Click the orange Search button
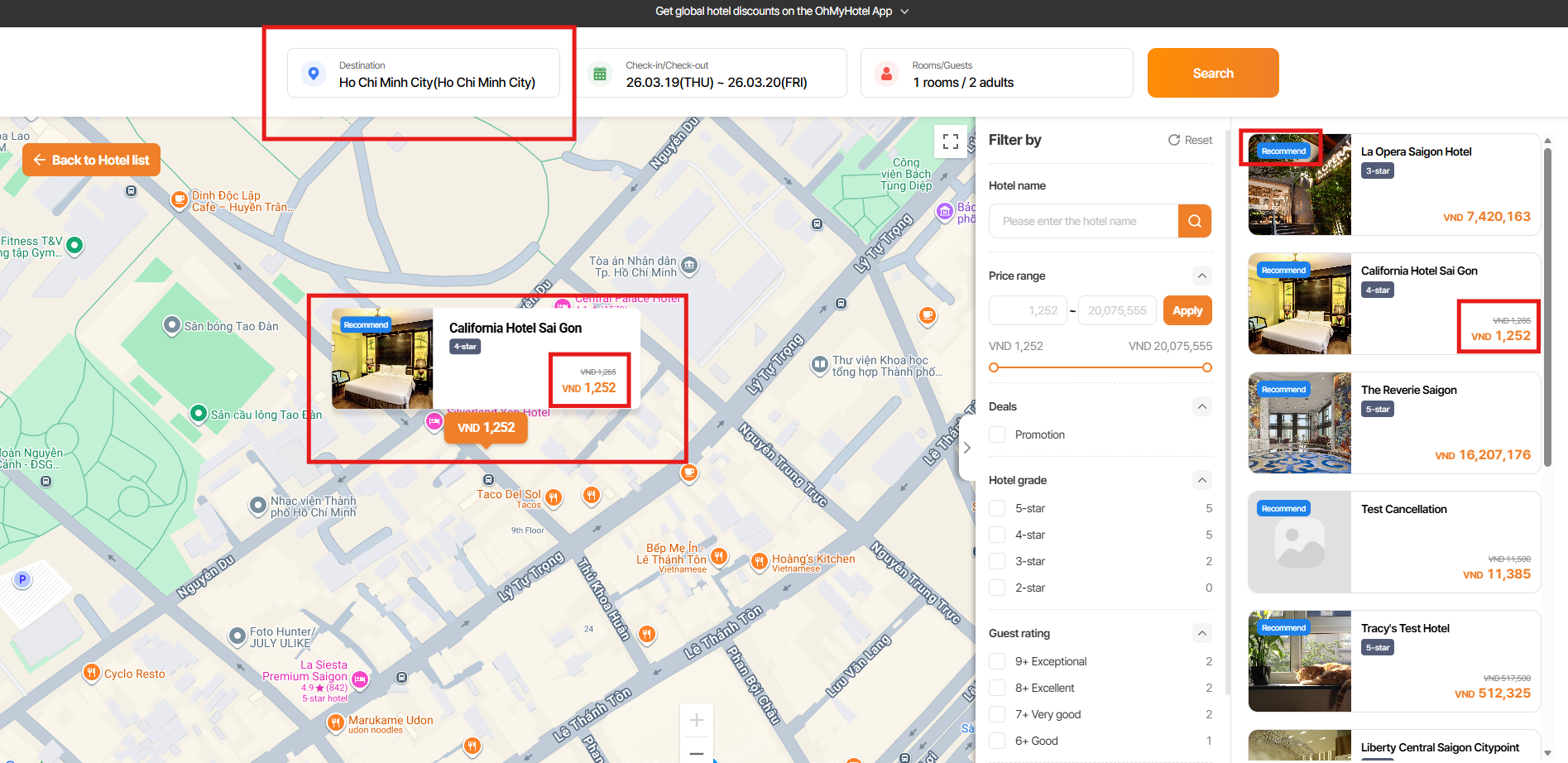1568x763 pixels. point(1213,73)
